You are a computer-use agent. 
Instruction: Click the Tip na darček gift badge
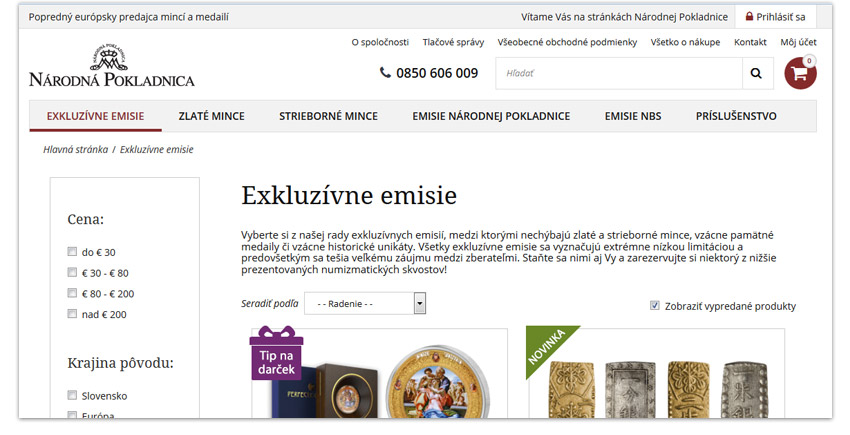(x=276, y=353)
